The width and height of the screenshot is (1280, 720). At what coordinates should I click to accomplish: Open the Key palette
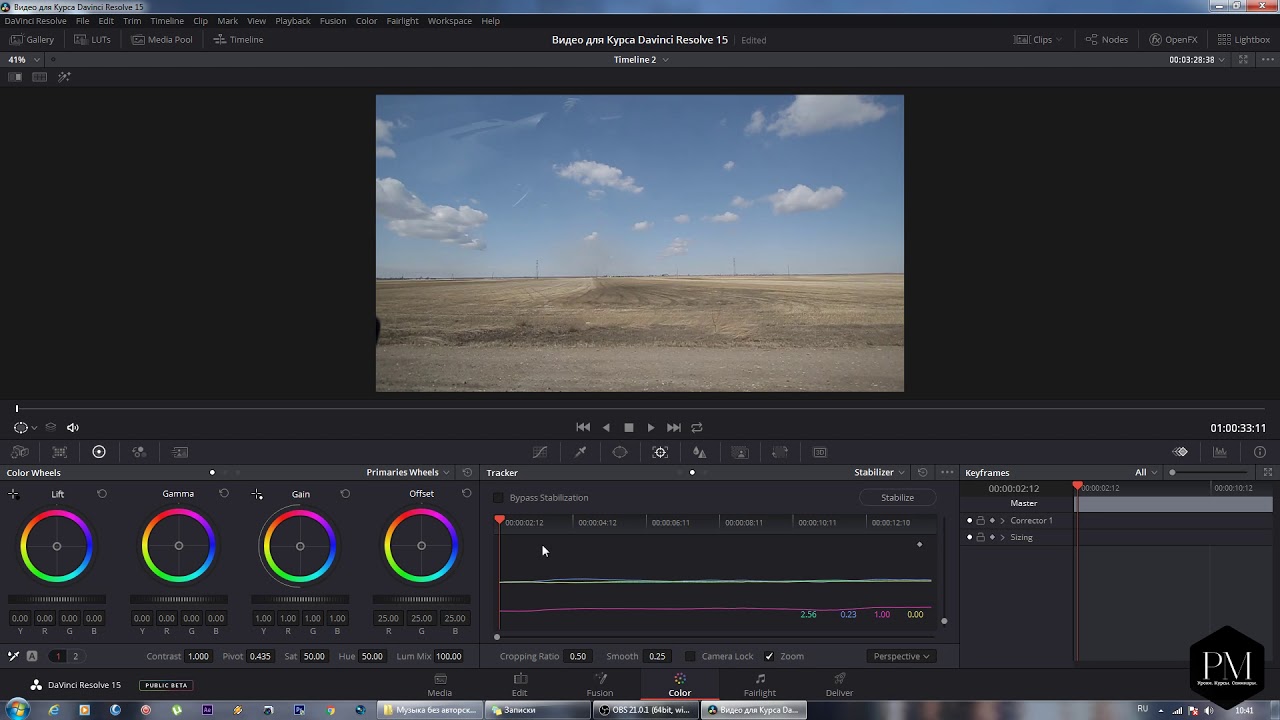click(x=741, y=452)
